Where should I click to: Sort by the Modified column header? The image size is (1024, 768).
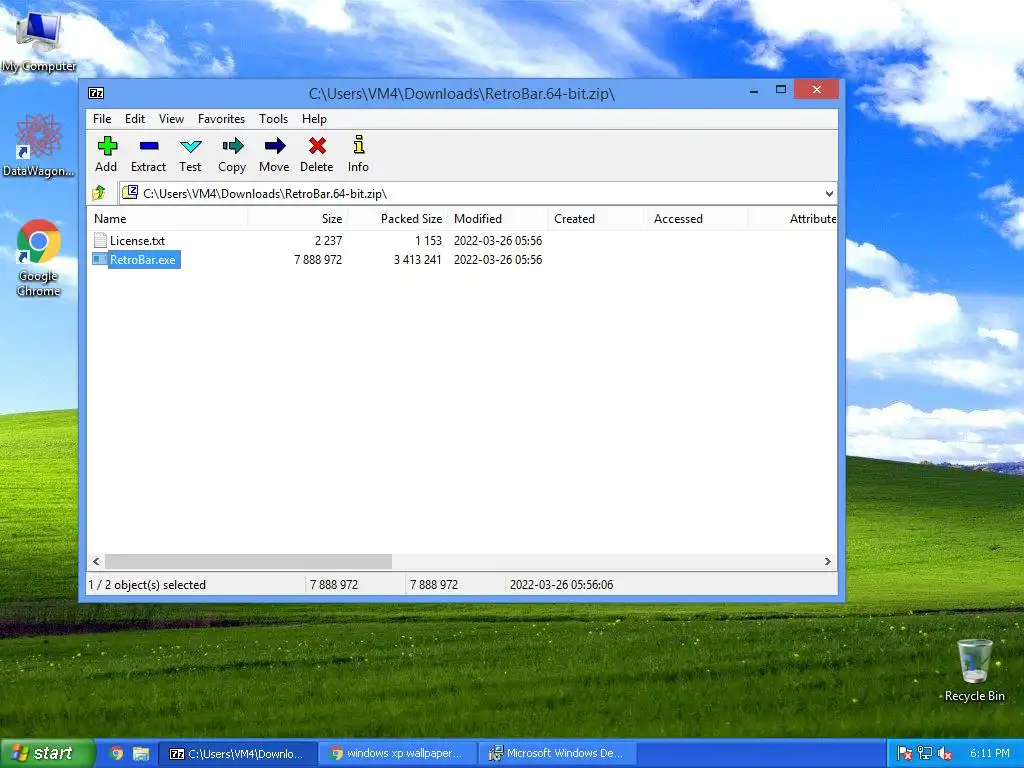(x=498, y=219)
